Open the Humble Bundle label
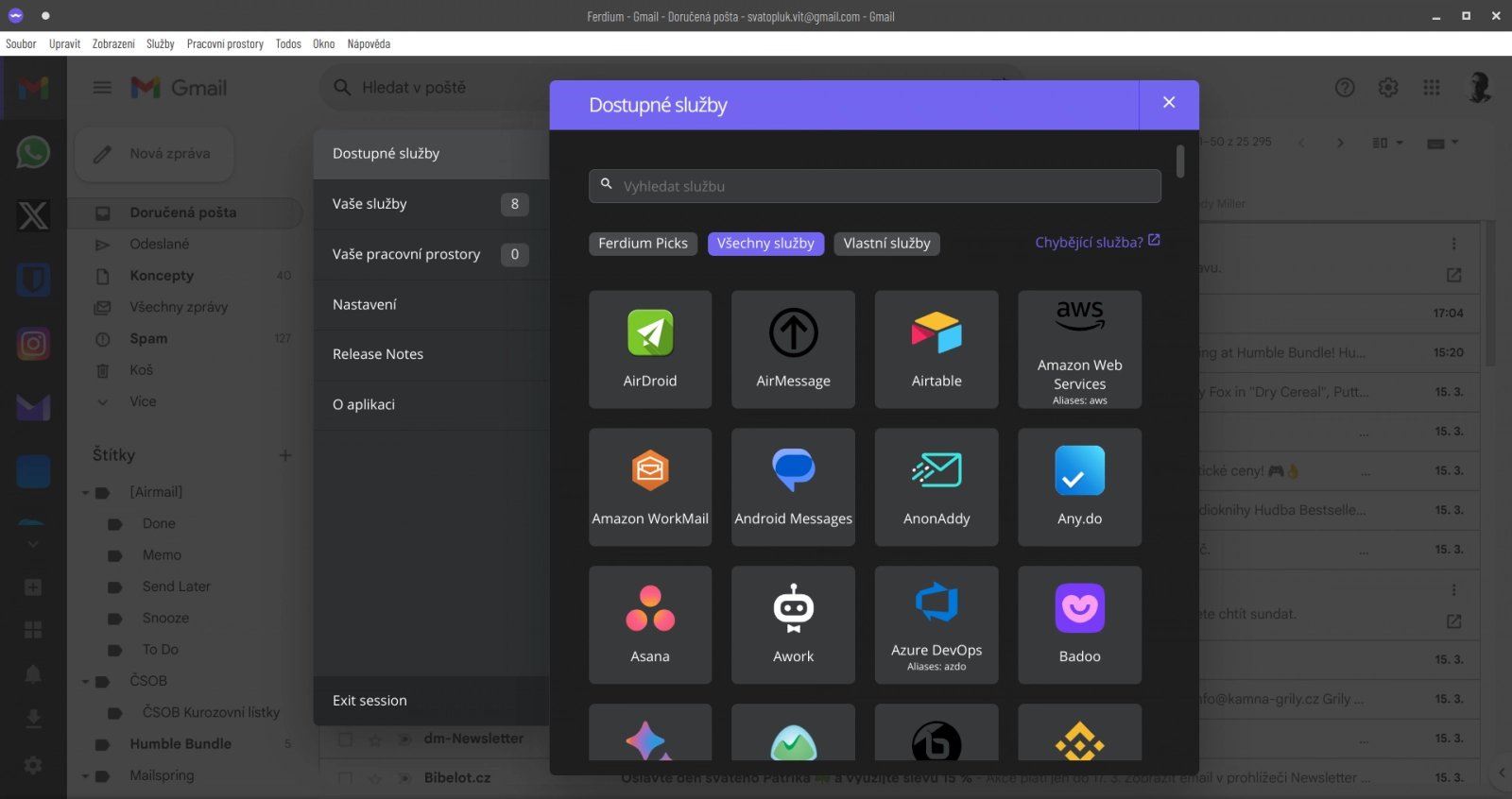The height and width of the screenshot is (799, 1512). 180,744
